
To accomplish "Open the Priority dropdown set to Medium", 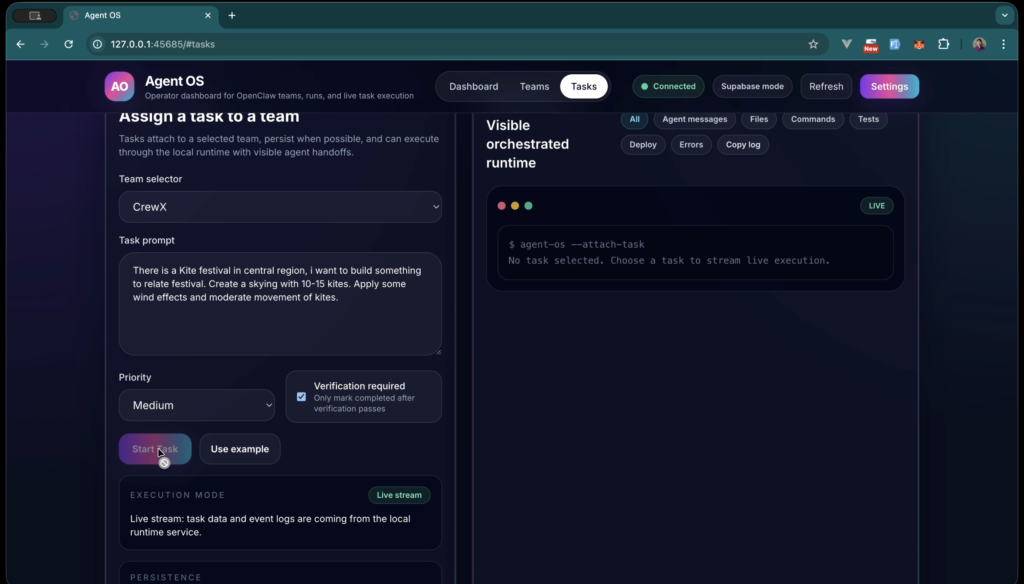I will (197, 405).
